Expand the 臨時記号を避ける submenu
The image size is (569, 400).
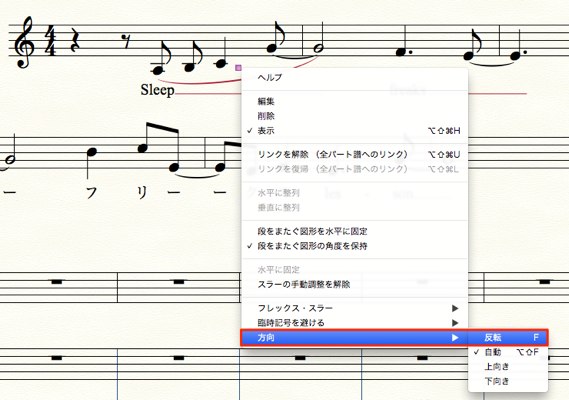pos(355,323)
